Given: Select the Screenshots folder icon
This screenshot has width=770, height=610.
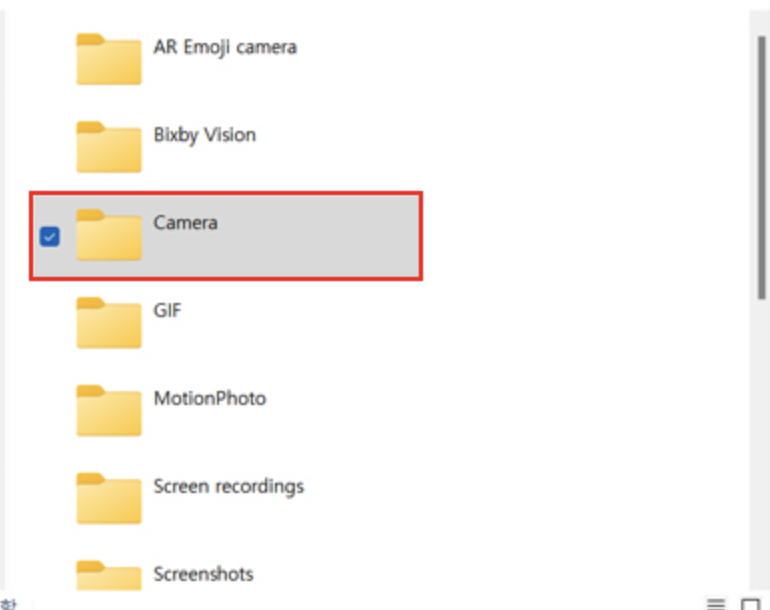Looking at the screenshot, I should pos(109,576).
